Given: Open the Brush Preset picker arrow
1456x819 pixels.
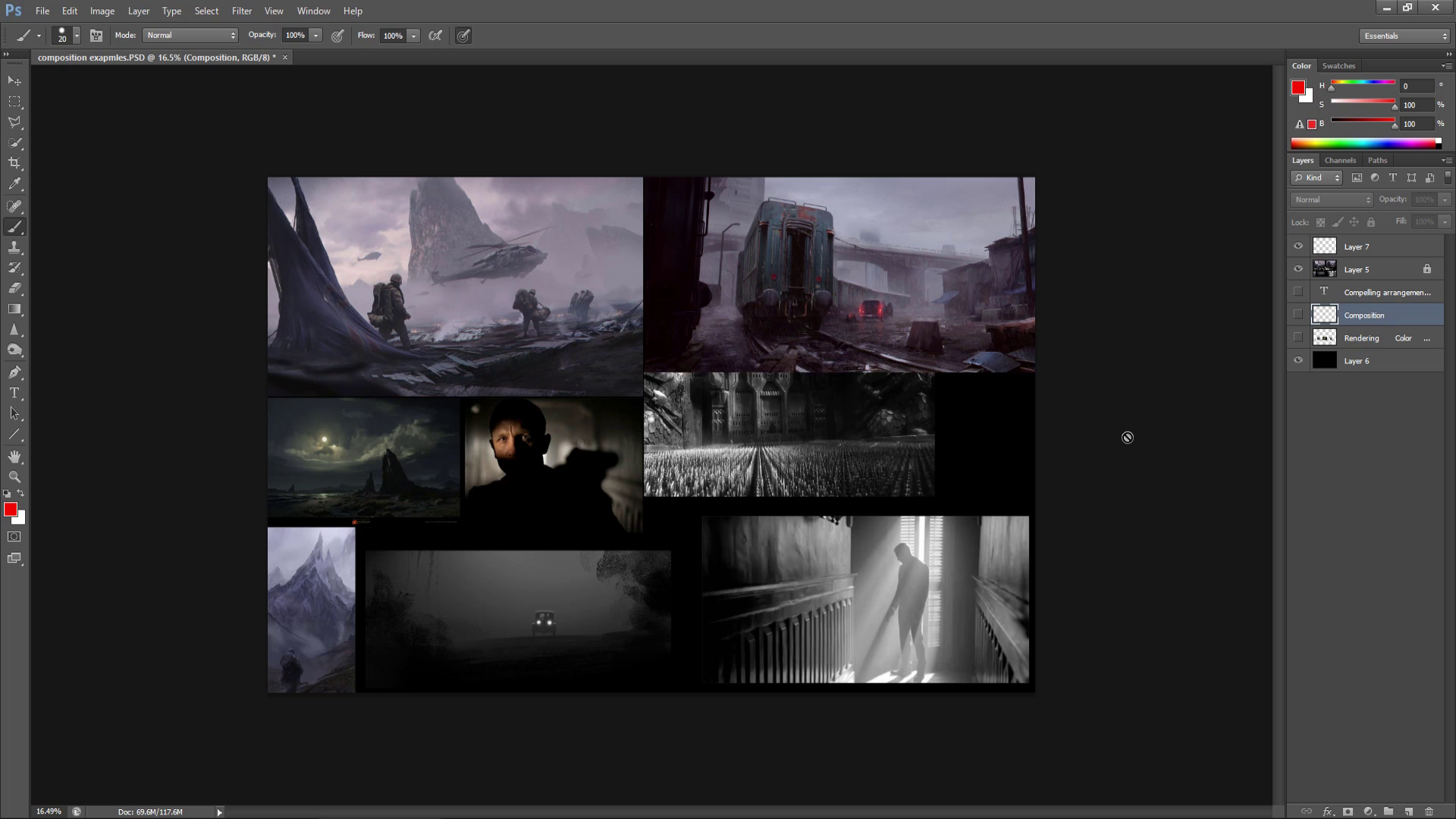Looking at the screenshot, I should (77, 36).
